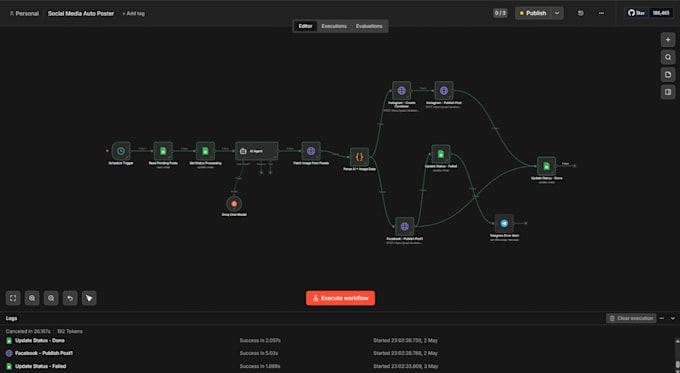Click the 'Canceled in 26.167s' summary text

pyautogui.click(x=28, y=331)
